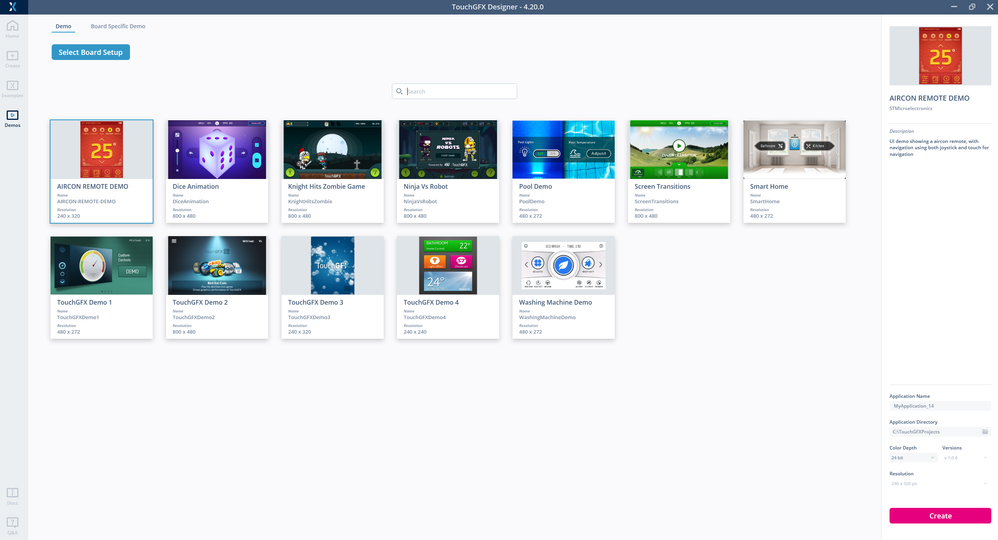Select the Demos sidebar icon
The height and width of the screenshot is (540, 998).
click(12, 118)
